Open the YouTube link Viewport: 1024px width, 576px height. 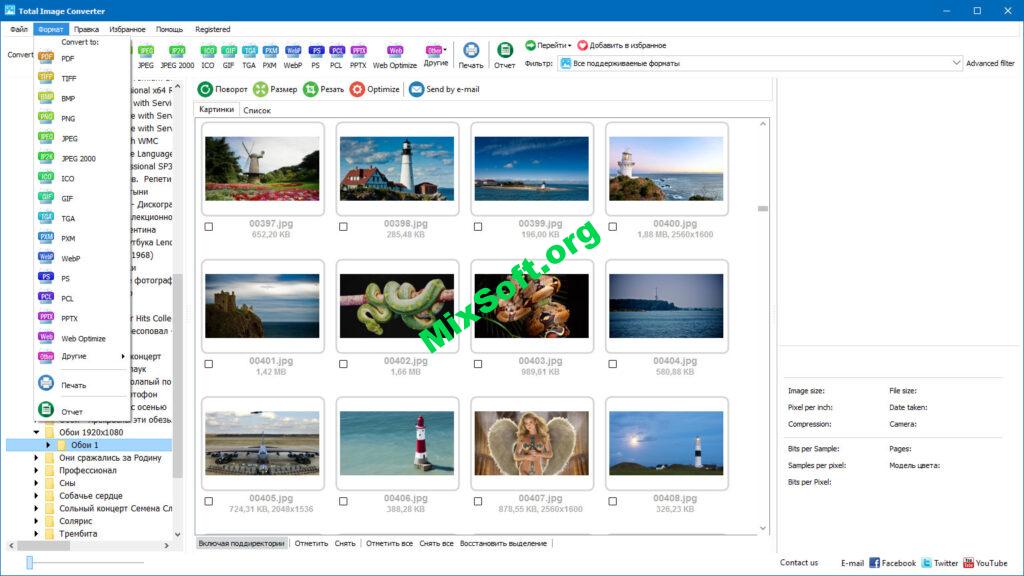(x=985, y=563)
